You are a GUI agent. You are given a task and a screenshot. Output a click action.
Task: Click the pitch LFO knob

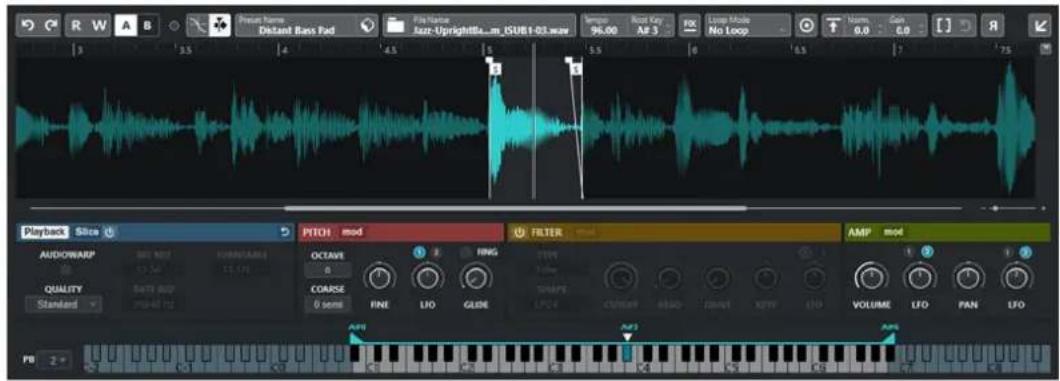pos(427,277)
